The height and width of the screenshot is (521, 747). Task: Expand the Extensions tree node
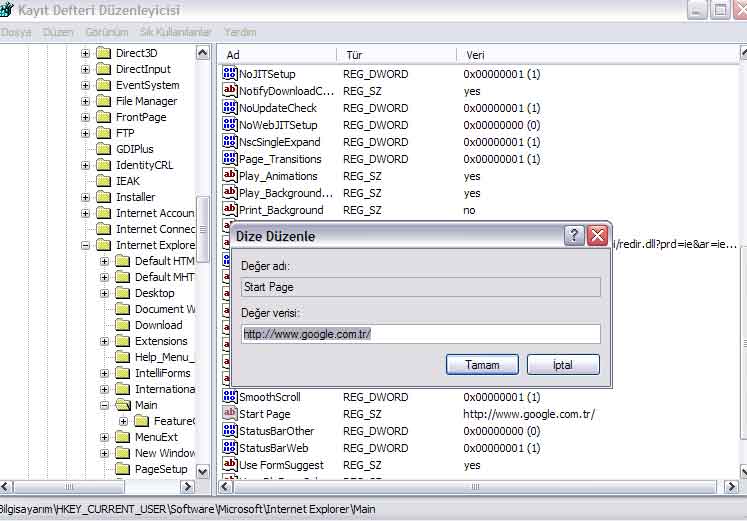click(x=104, y=341)
